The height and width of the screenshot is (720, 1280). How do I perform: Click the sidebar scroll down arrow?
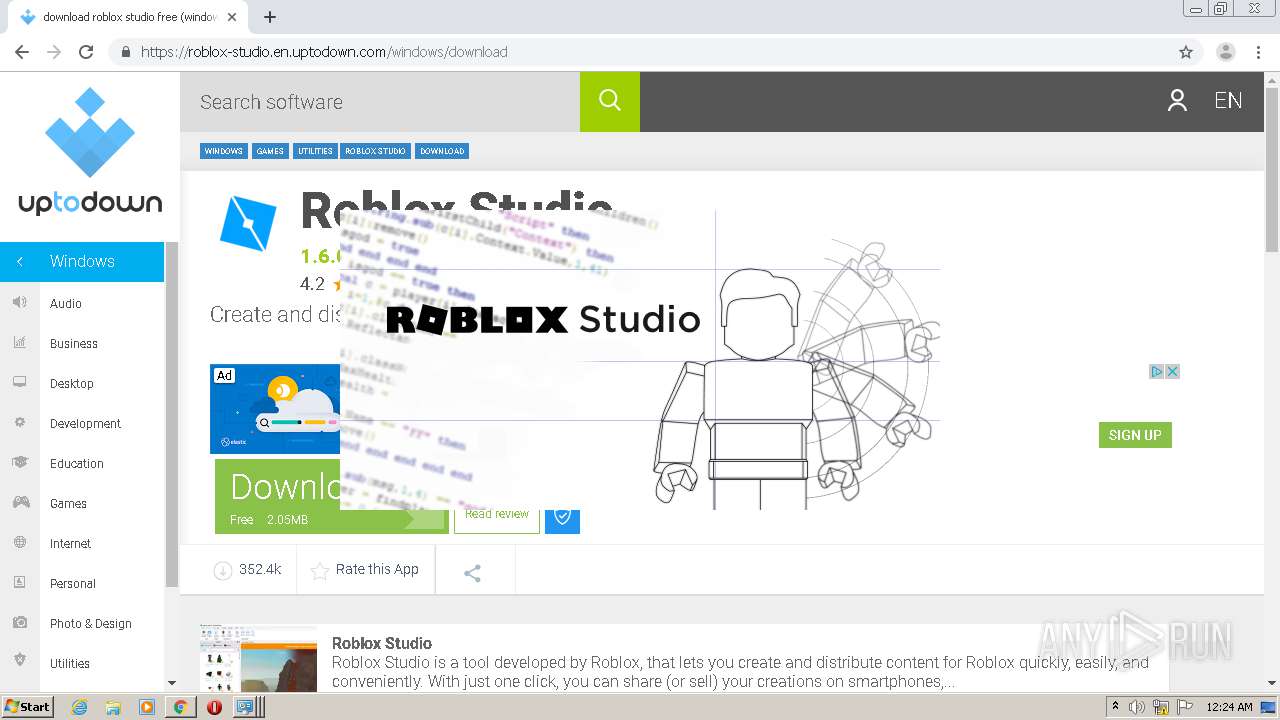click(x=171, y=683)
